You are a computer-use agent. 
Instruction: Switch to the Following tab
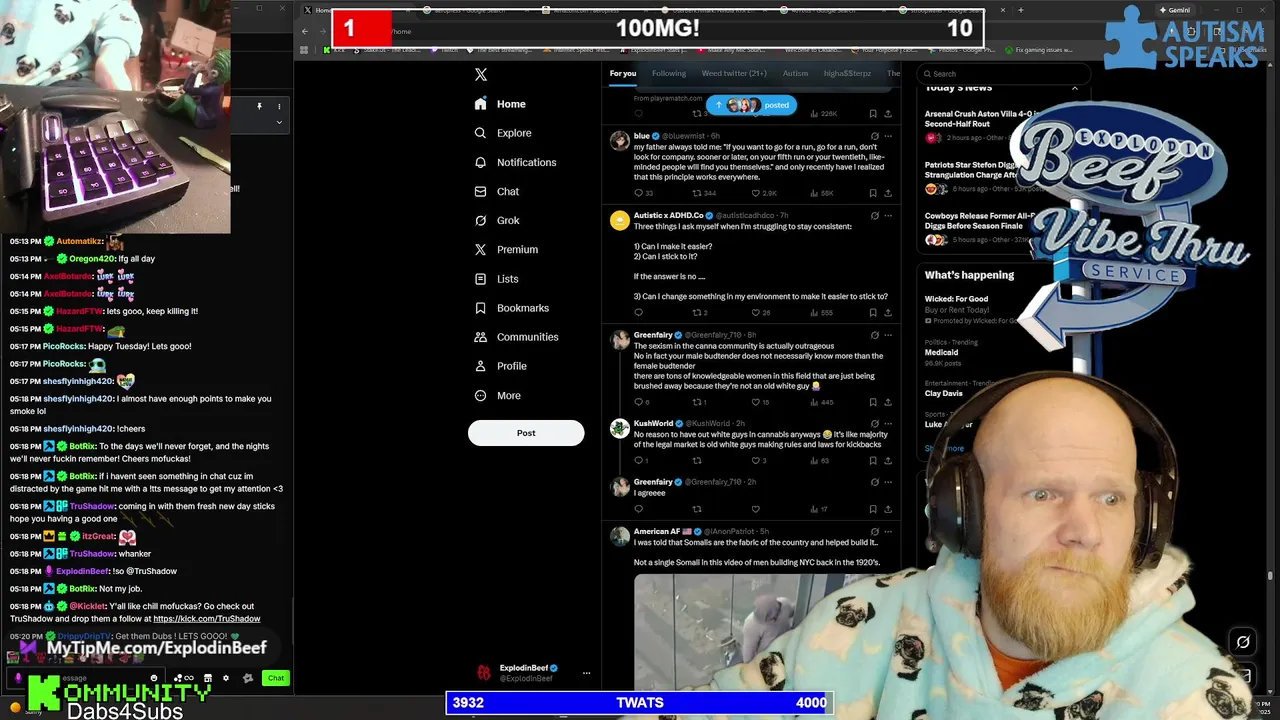tap(669, 73)
